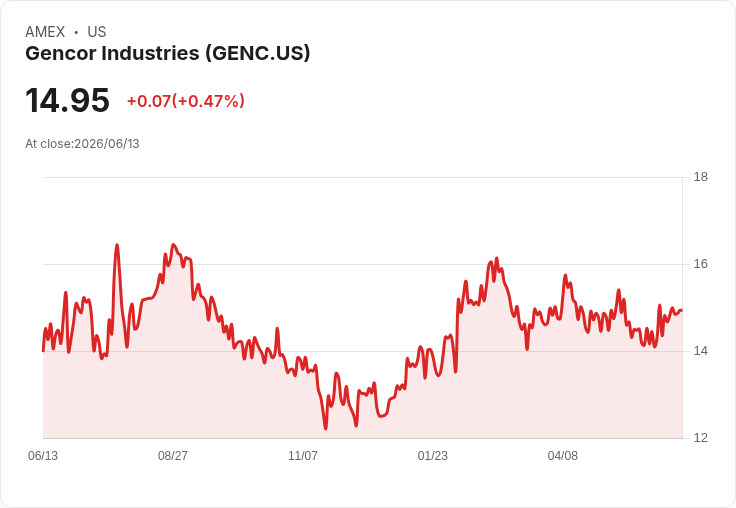The height and width of the screenshot is (508, 736).
Task: Click the end of the price line
Action: click(682, 310)
